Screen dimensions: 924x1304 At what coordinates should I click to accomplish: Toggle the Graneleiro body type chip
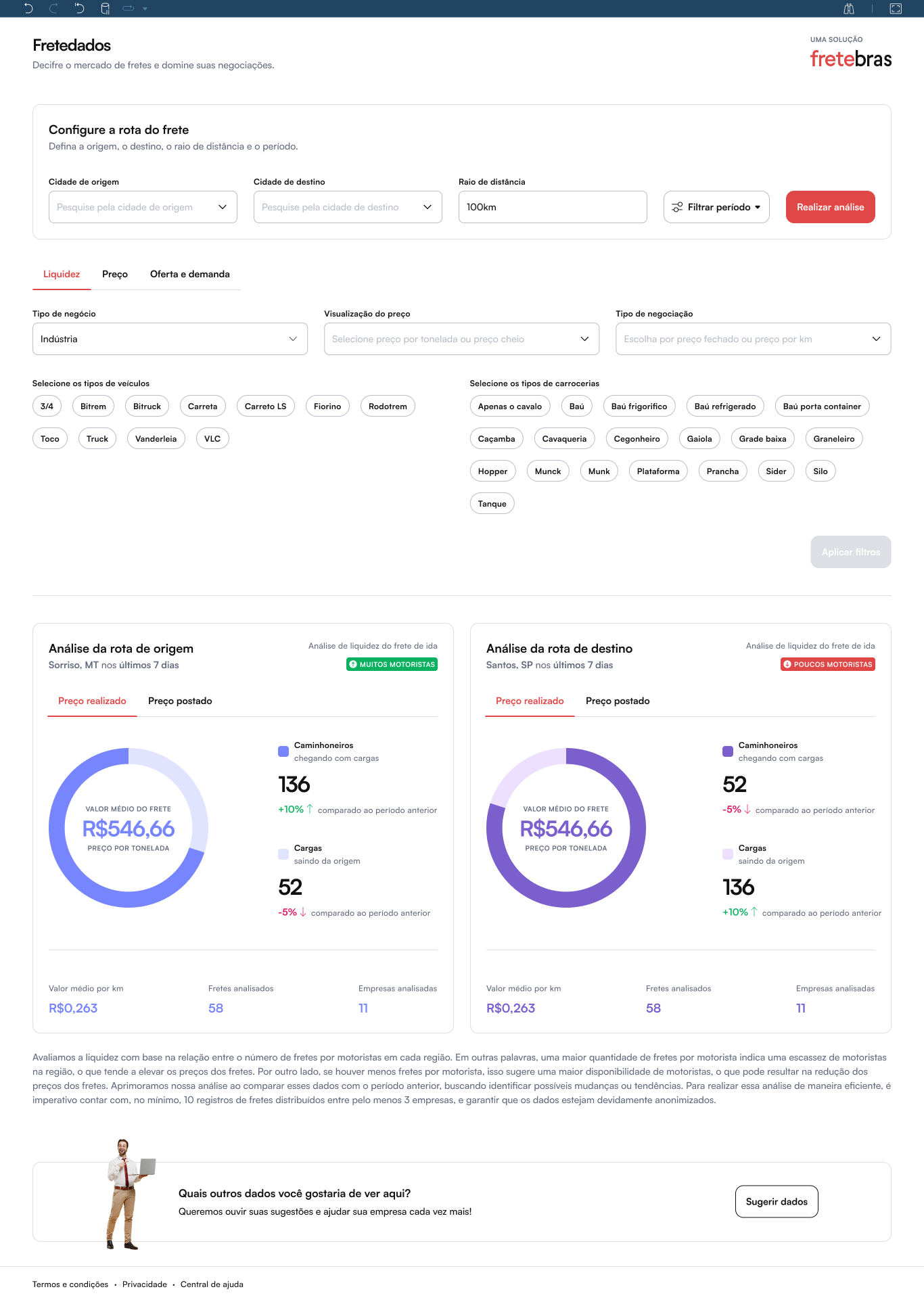833,439
